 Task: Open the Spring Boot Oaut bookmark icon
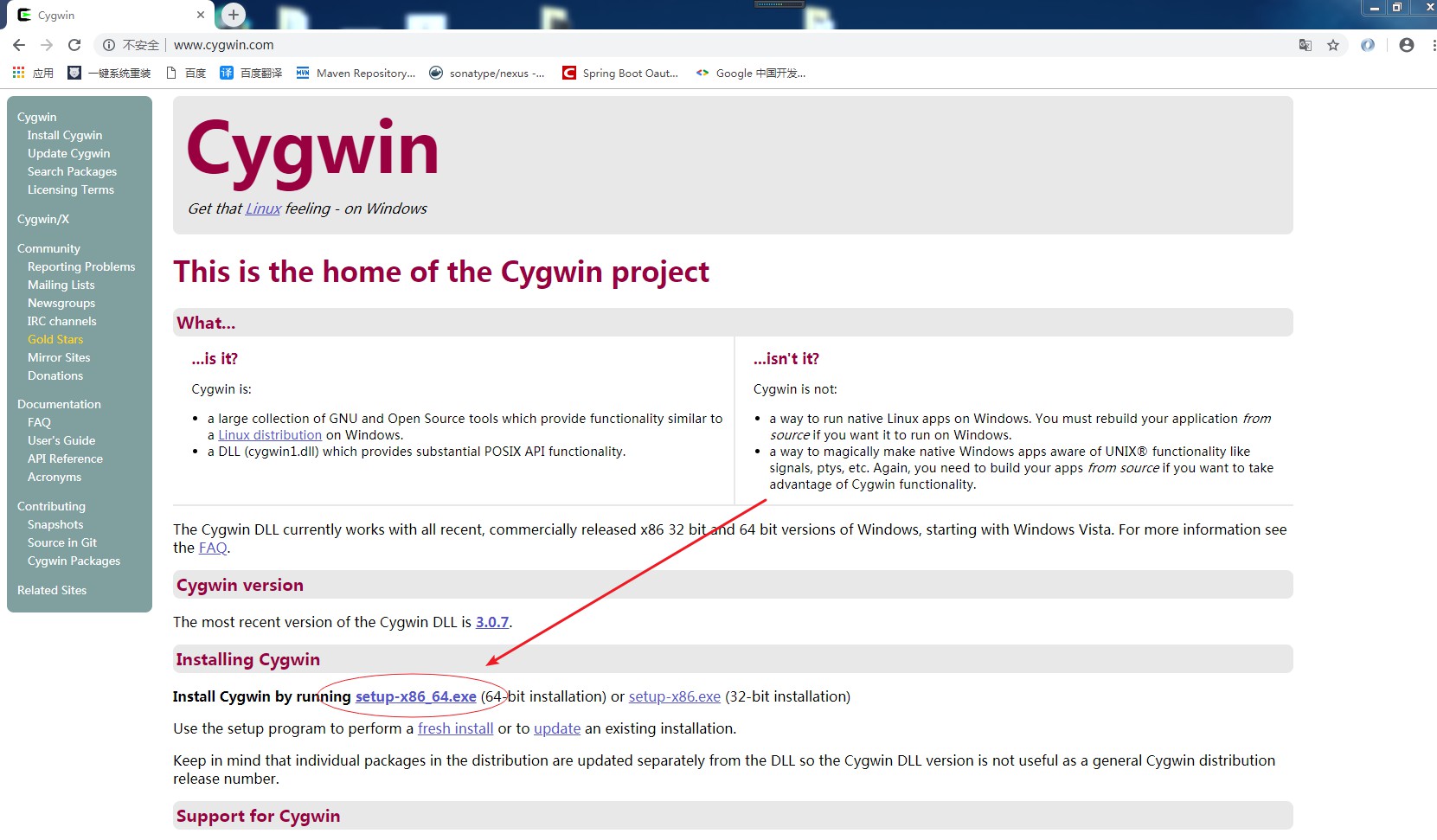point(569,74)
